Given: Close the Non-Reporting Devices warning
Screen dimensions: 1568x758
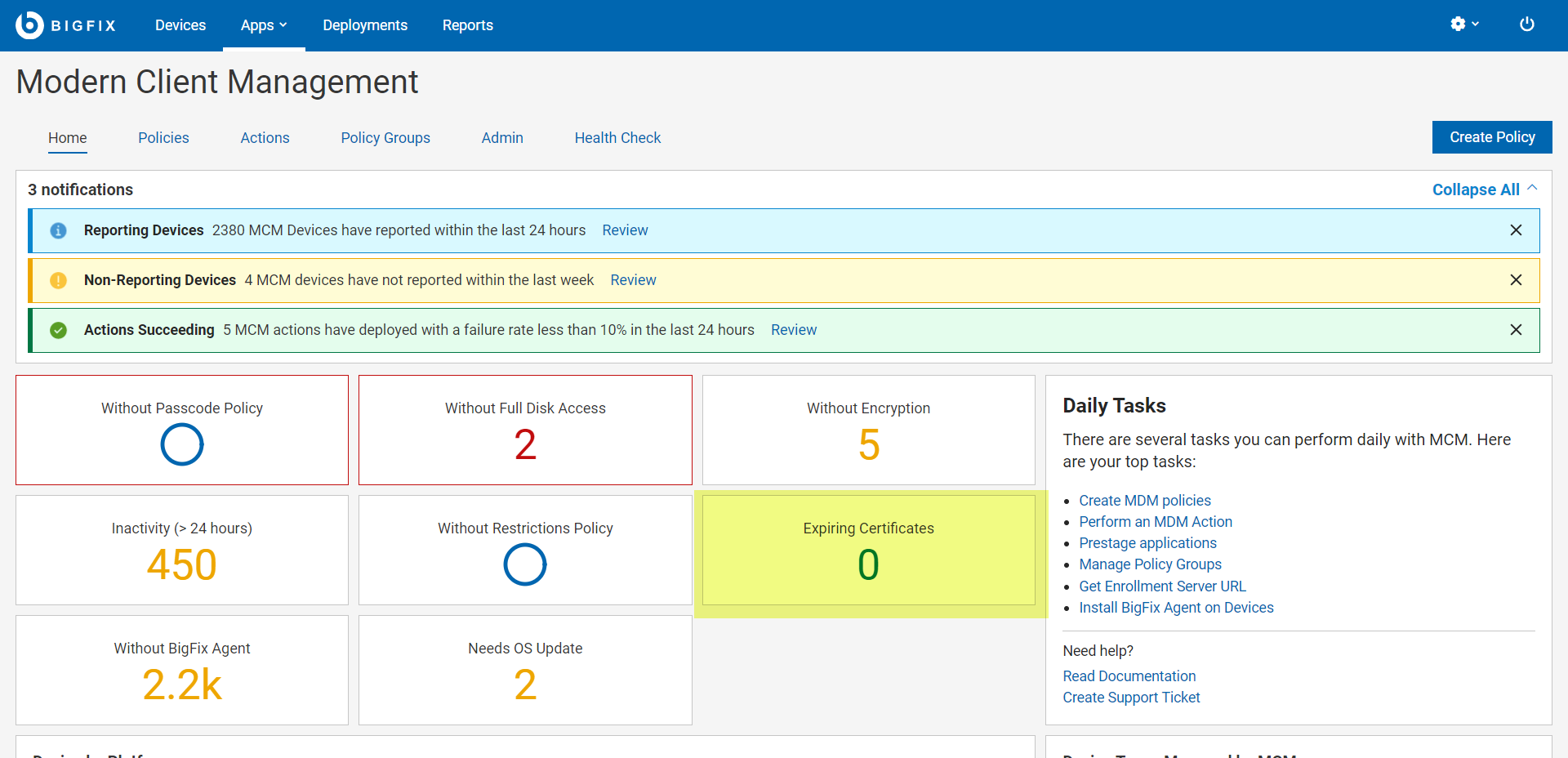Looking at the screenshot, I should 1516,280.
